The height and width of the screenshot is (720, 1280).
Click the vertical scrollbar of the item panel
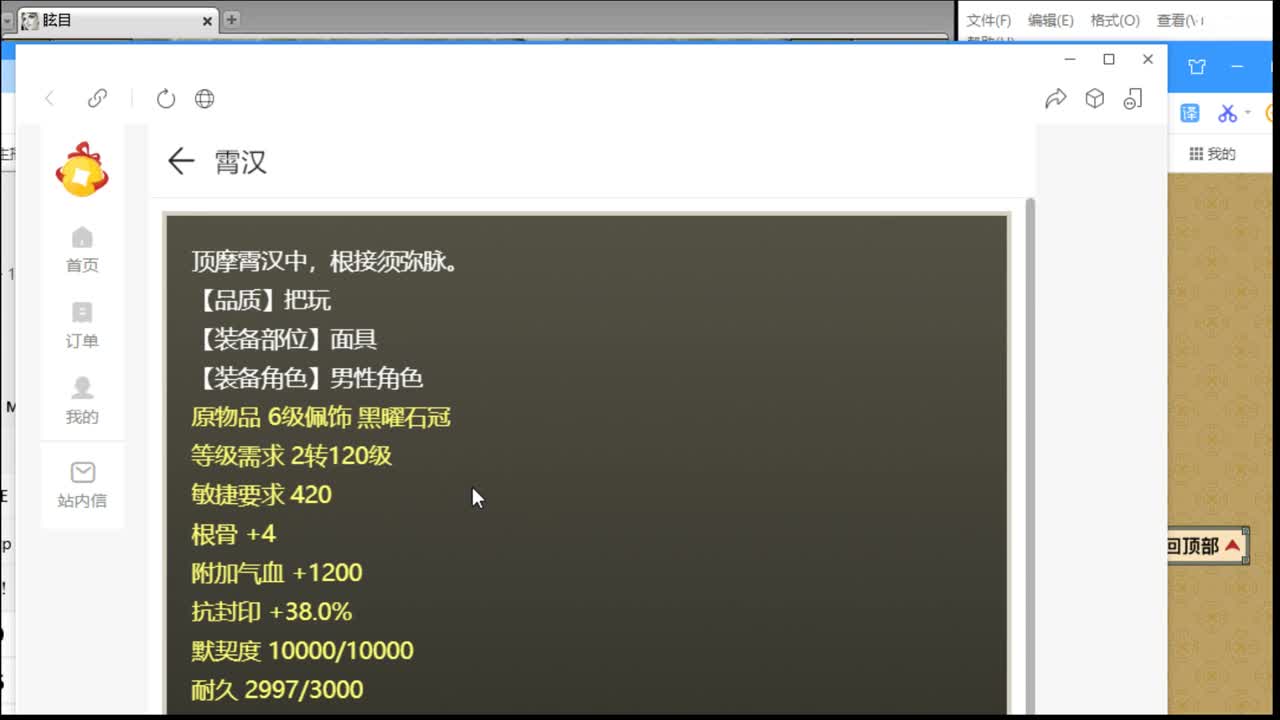tap(1030, 456)
